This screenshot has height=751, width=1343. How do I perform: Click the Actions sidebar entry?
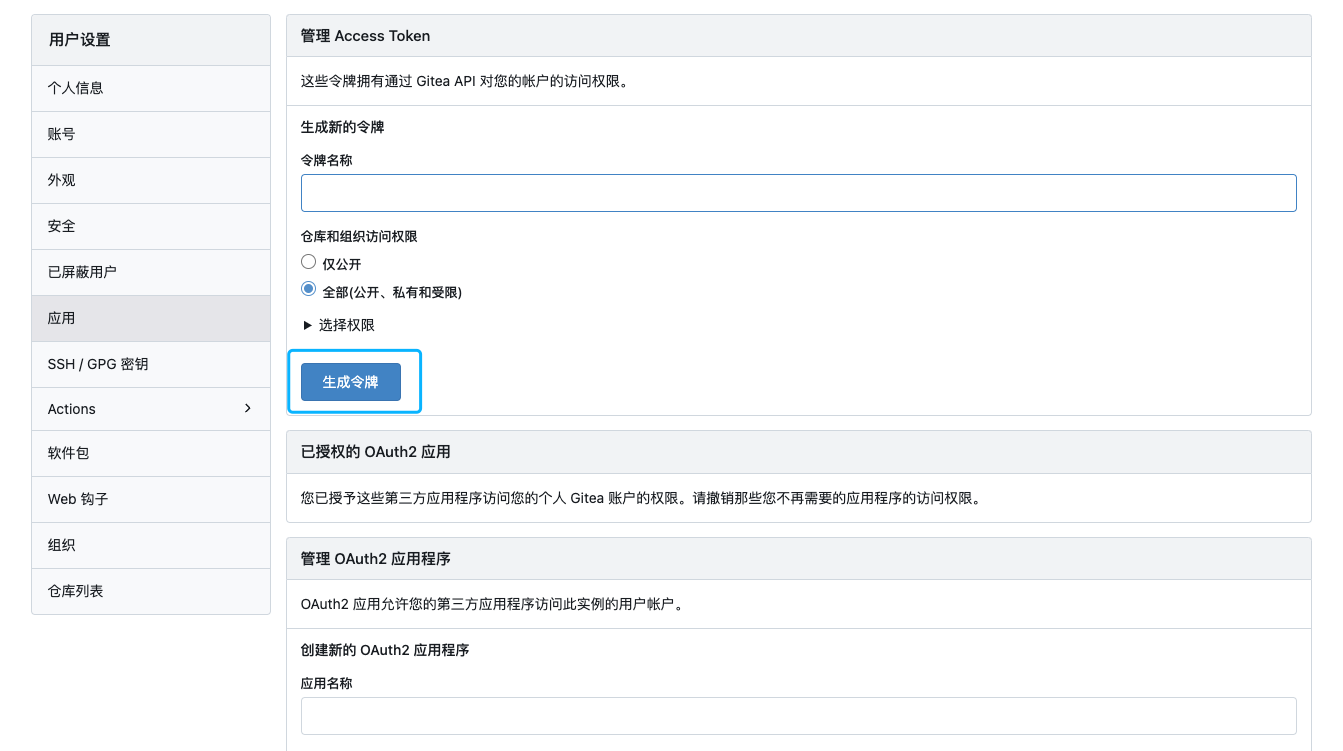click(71, 408)
